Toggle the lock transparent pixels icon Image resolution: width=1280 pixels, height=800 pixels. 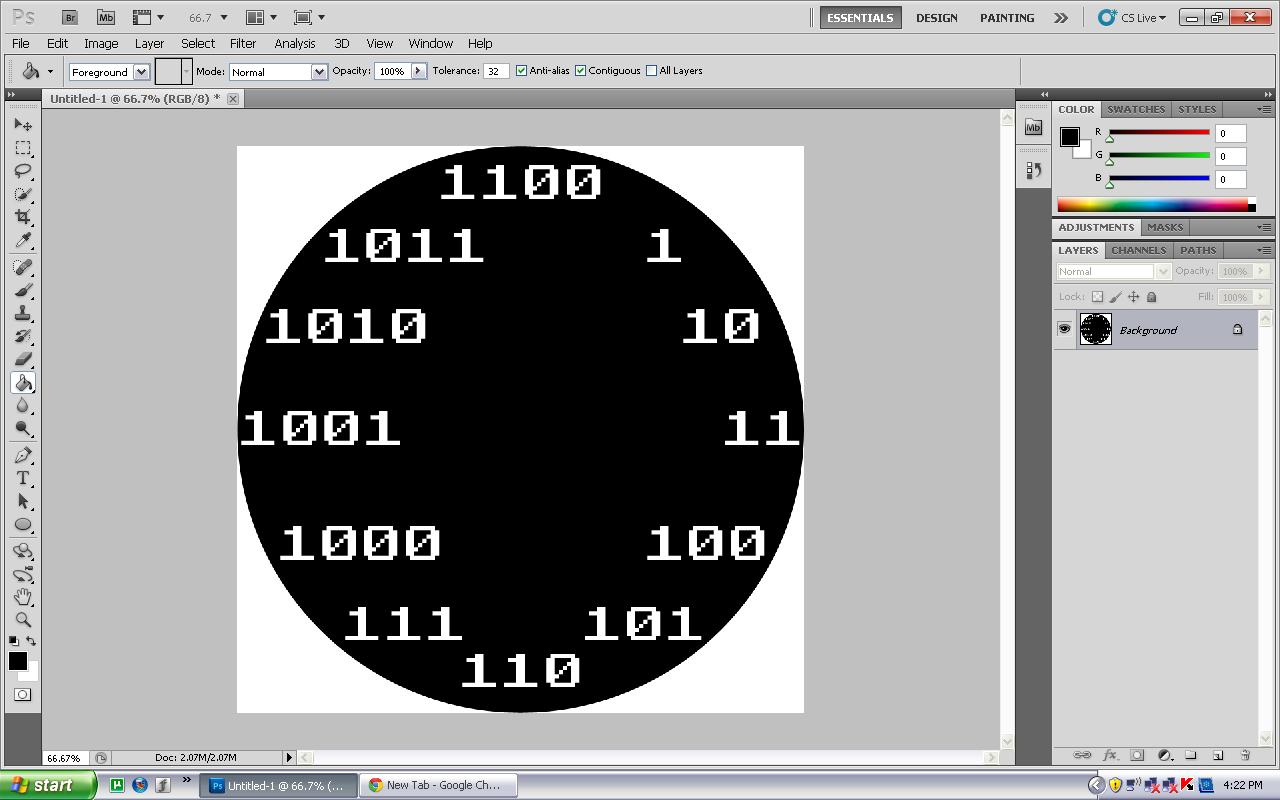[x=1097, y=297]
